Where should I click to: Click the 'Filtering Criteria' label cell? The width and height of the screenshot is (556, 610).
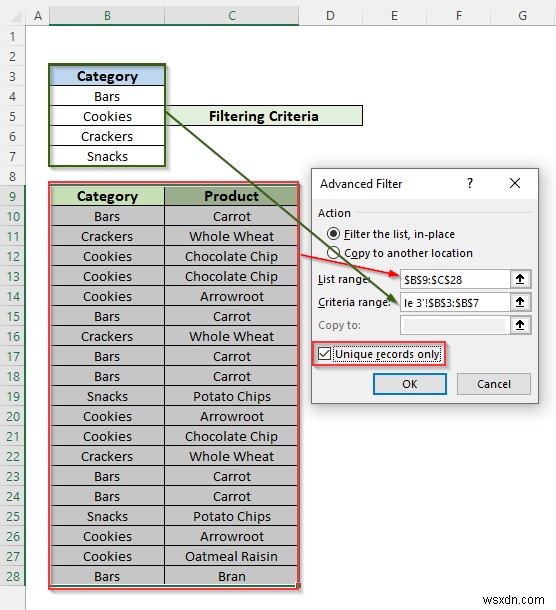tap(264, 116)
